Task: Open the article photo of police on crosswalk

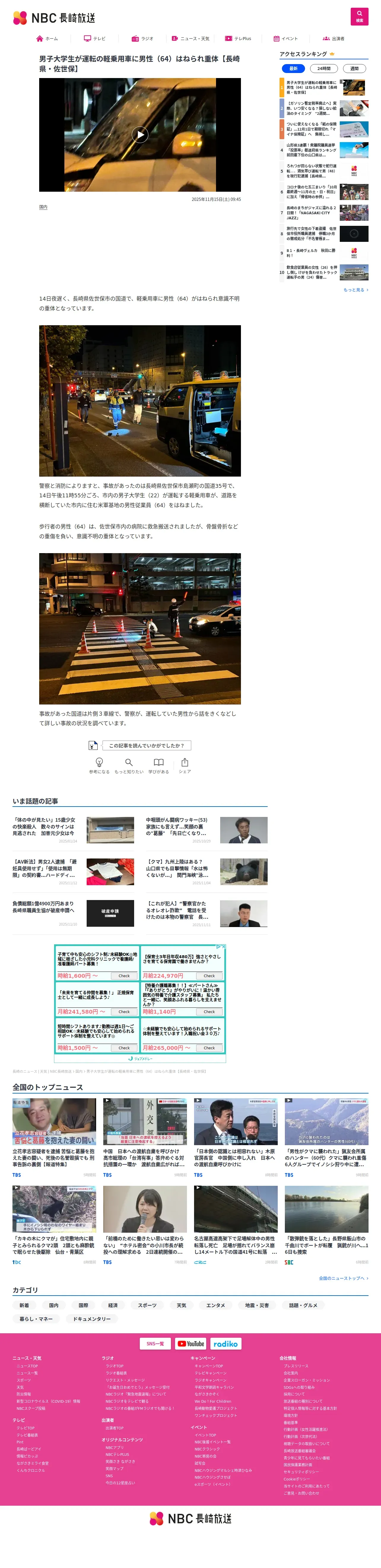Action: click(140, 628)
